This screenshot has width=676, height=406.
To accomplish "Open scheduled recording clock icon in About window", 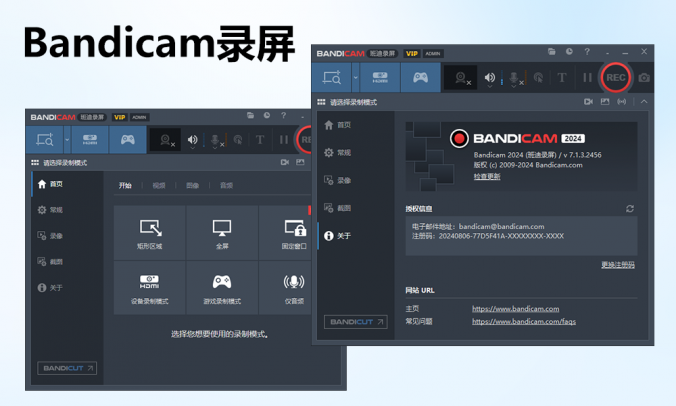I will point(569,52).
